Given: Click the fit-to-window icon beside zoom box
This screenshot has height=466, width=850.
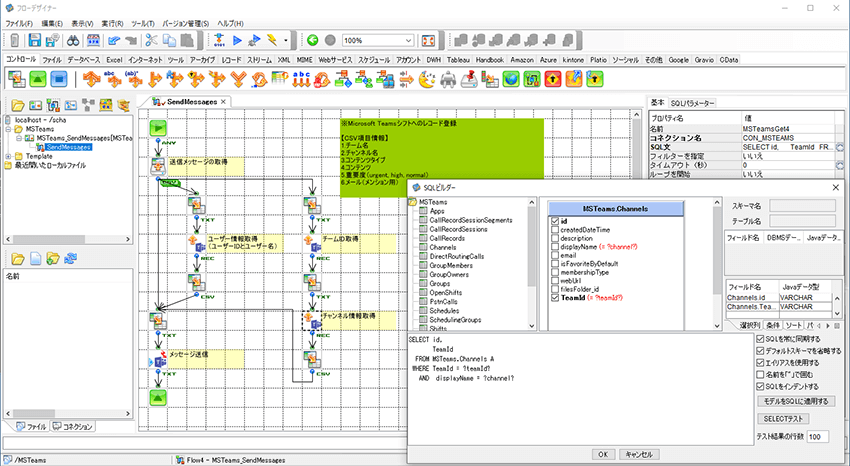Looking at the screenshot, I should [x=428, y=40].
